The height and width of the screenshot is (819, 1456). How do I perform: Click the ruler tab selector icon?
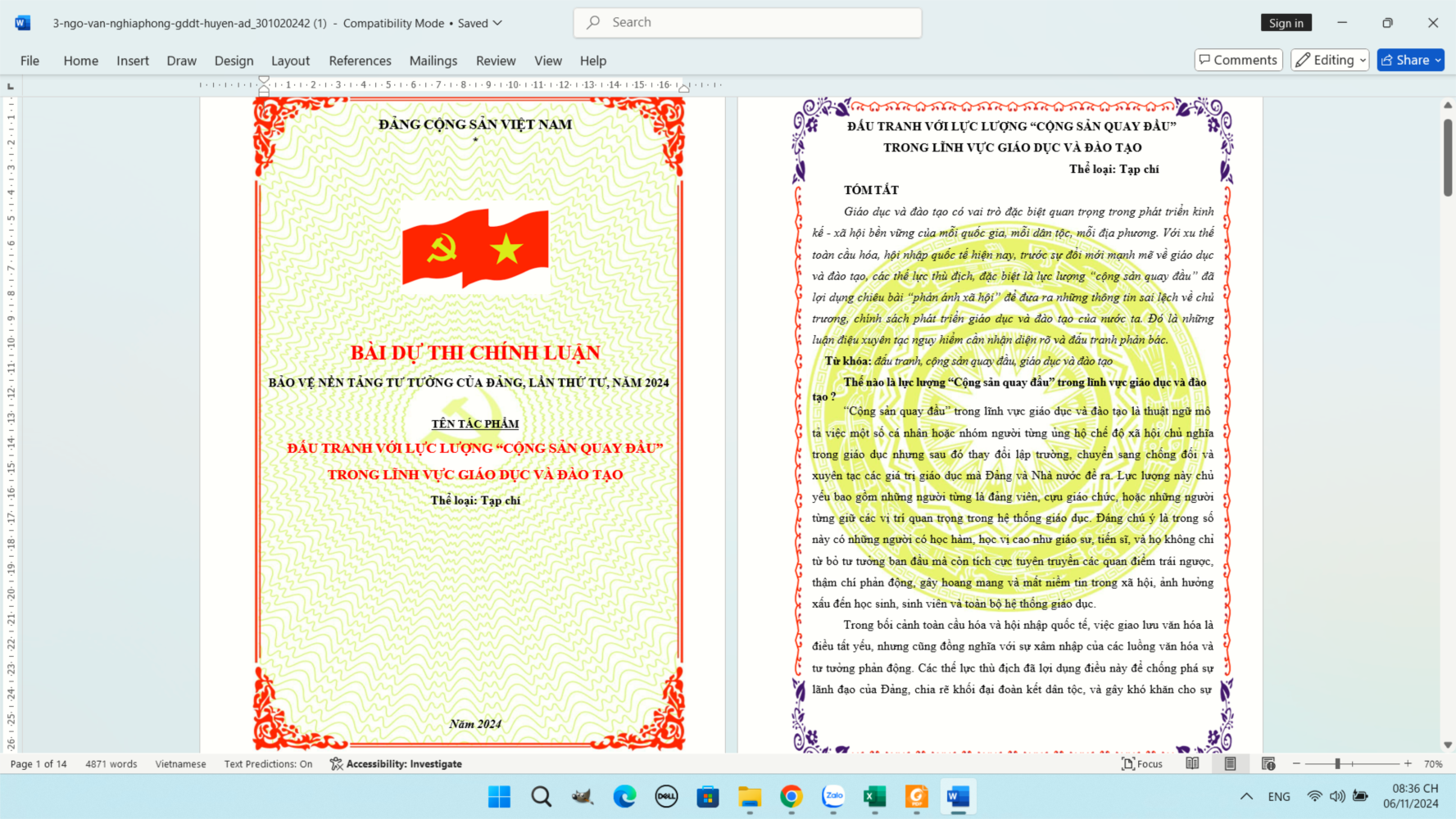pyautogui.click(x=11, y=86)
